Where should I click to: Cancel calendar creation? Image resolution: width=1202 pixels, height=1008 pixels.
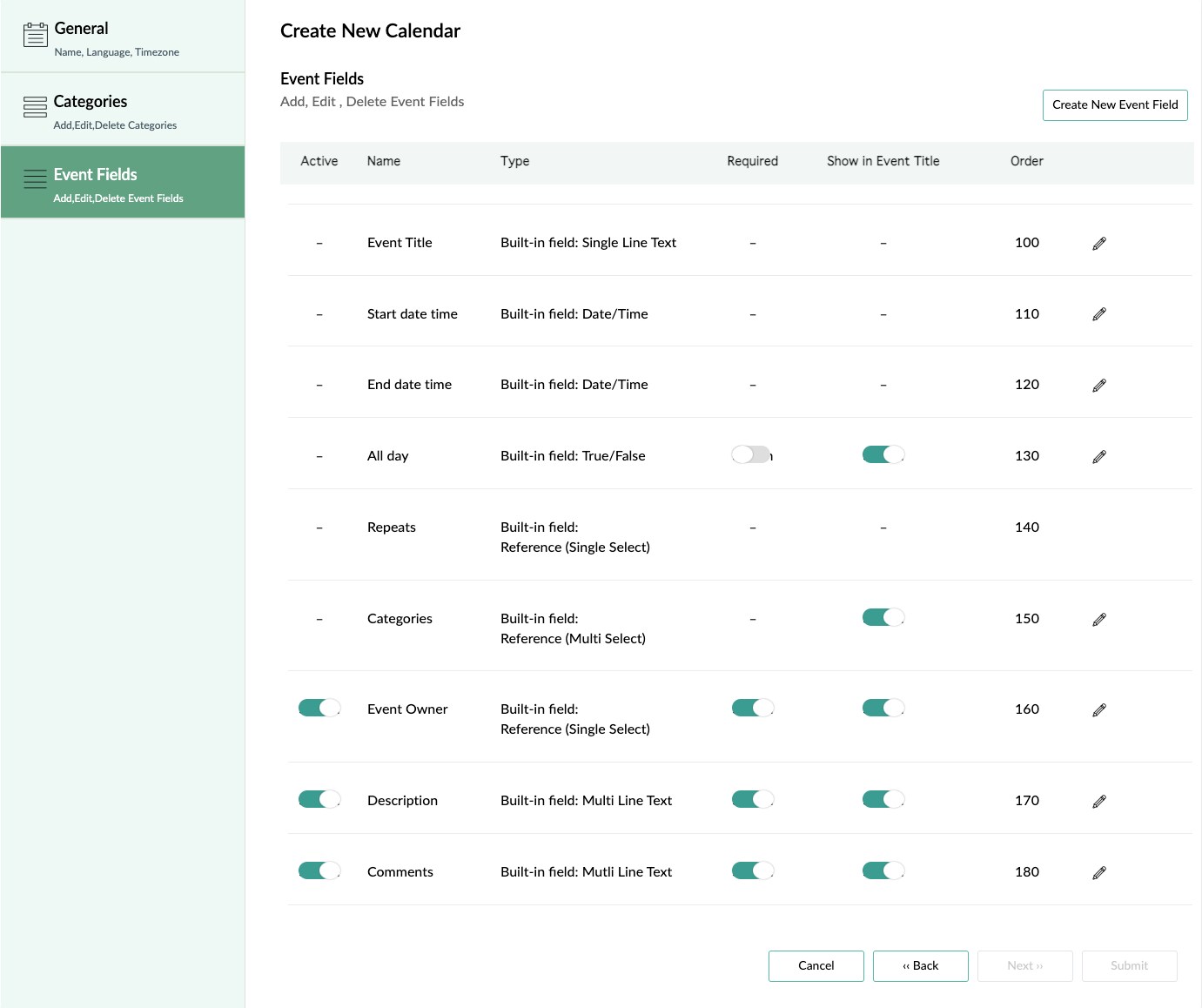click(x=815, y=965)
